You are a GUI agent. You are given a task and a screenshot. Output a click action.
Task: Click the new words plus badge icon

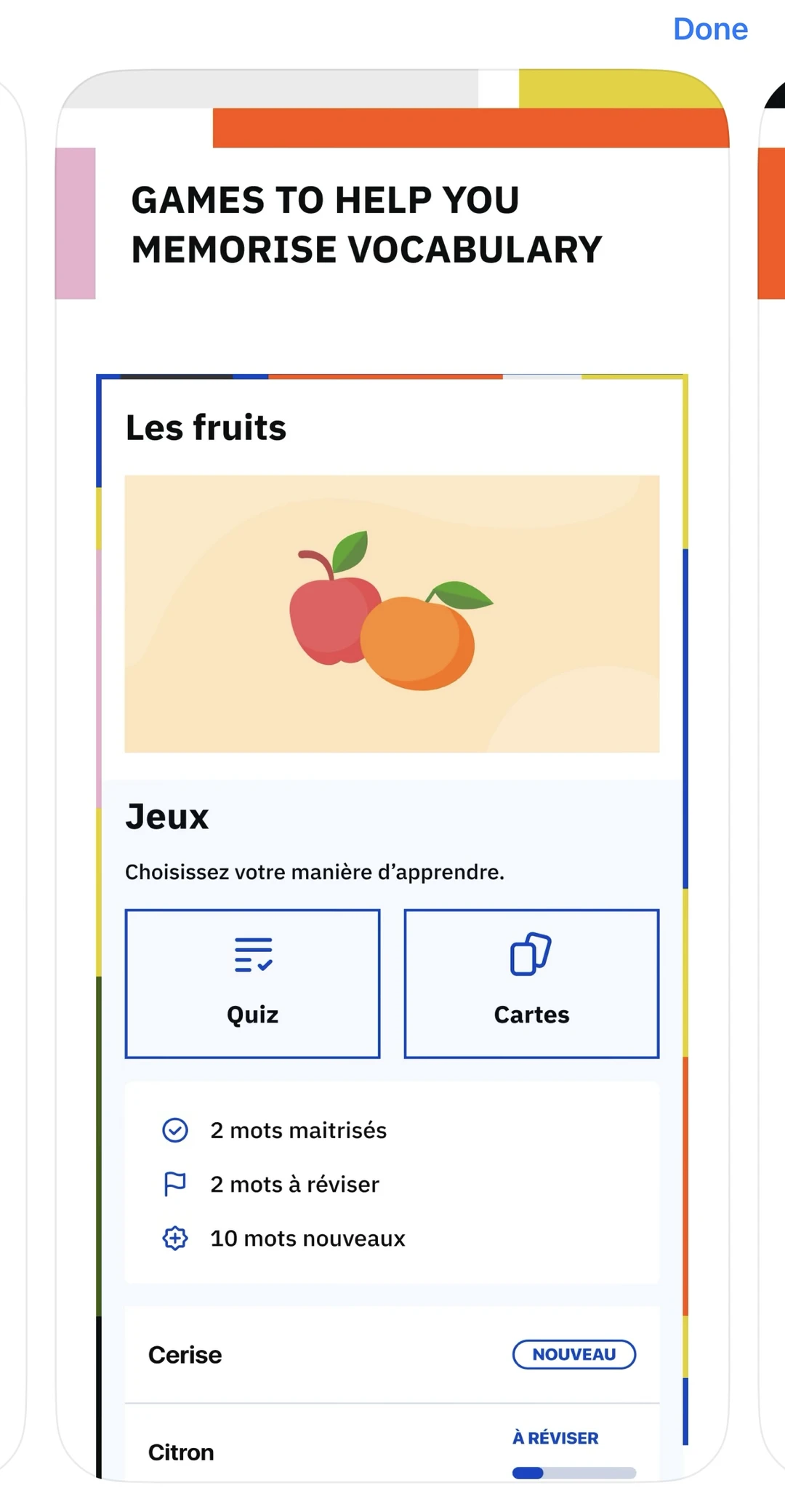[x=174, y=1238]
